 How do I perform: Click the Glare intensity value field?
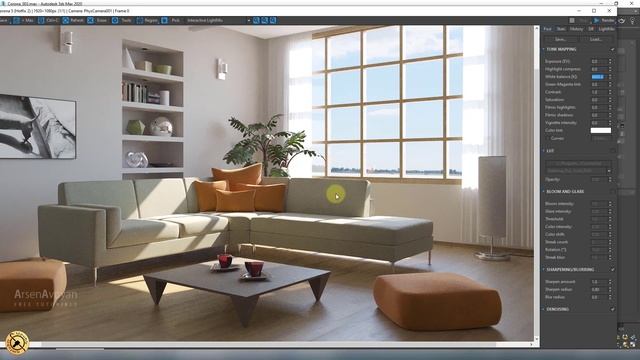click(598, 211)
